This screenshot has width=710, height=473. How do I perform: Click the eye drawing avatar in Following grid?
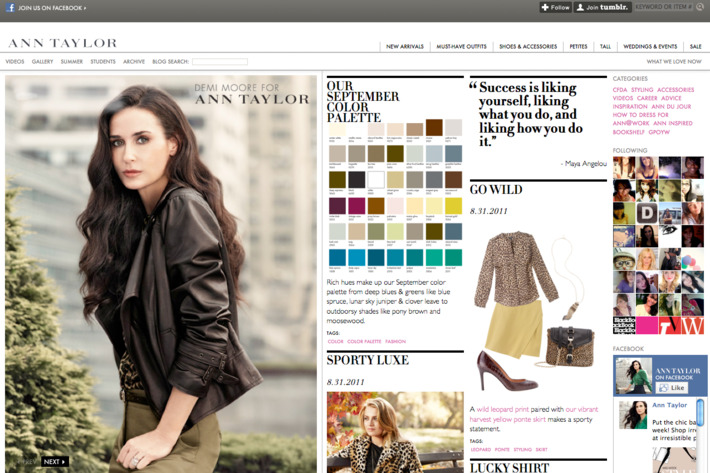(x=670, y=235)
